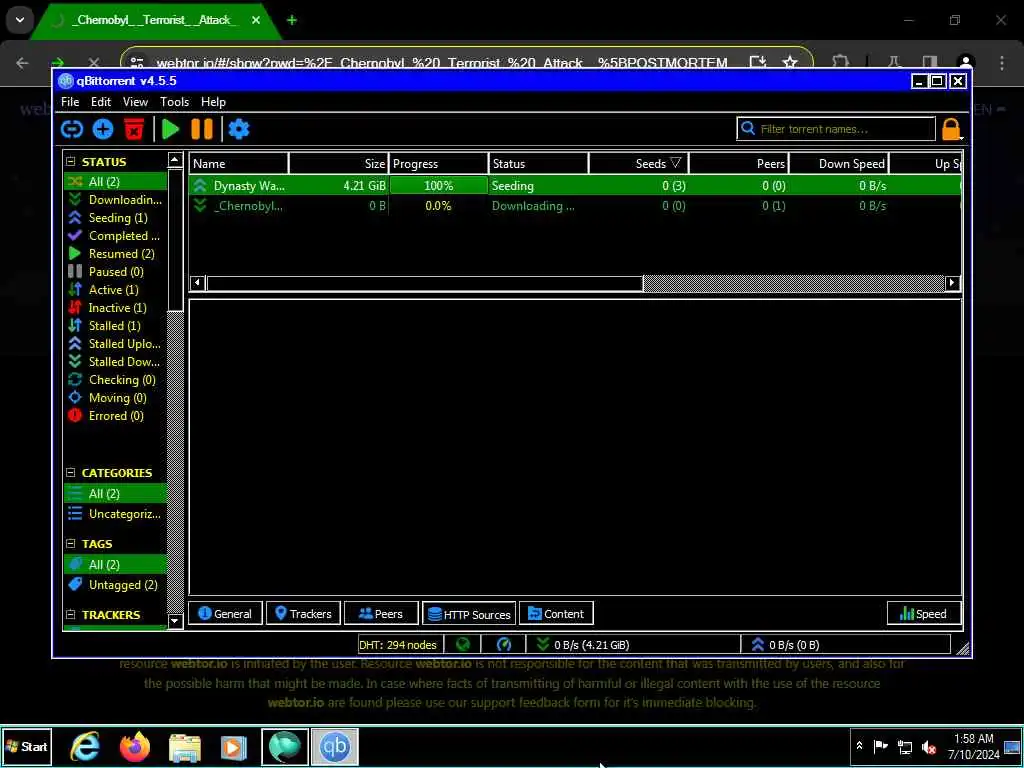Select the Stalled Uploading status filter
The image size is (1024, 768).
tap(116, 344)
